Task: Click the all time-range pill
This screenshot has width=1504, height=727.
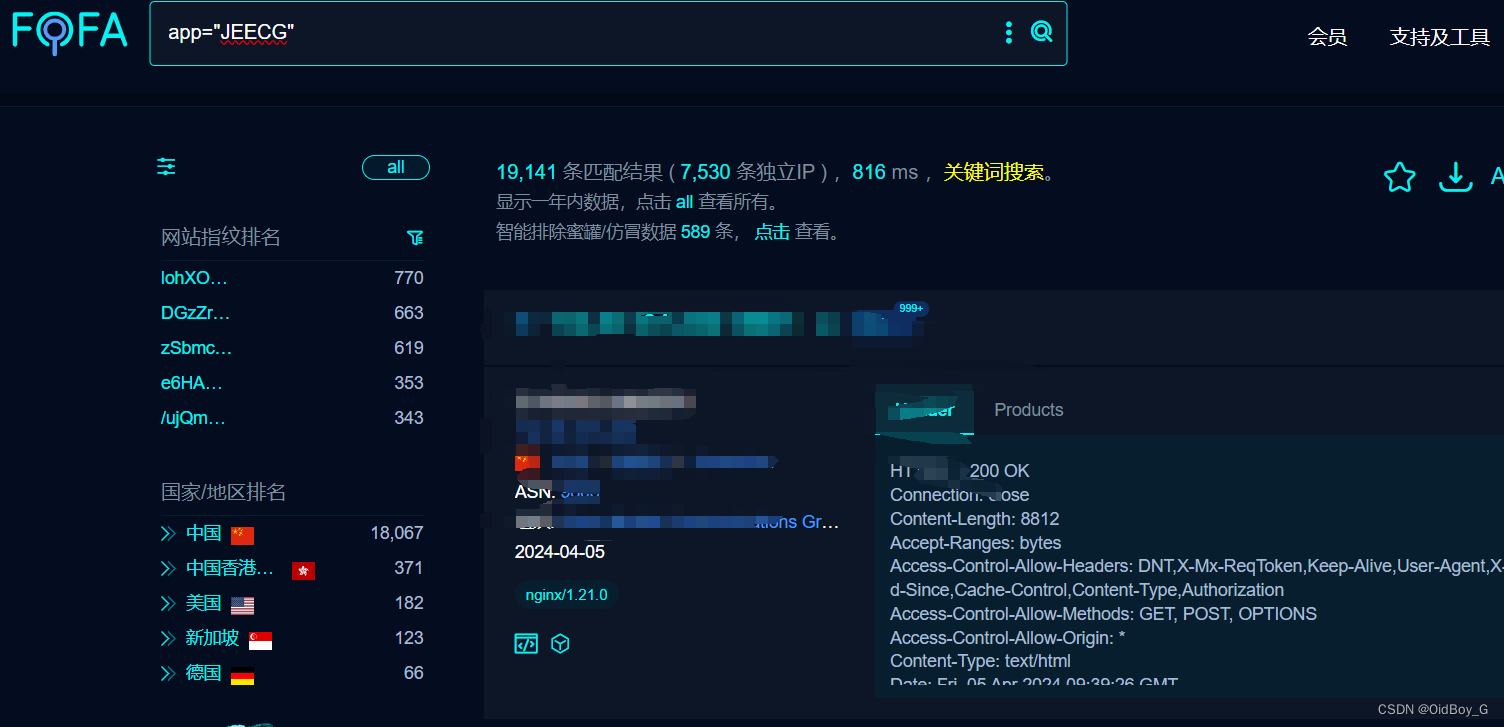Action: [x=396, y=167]
